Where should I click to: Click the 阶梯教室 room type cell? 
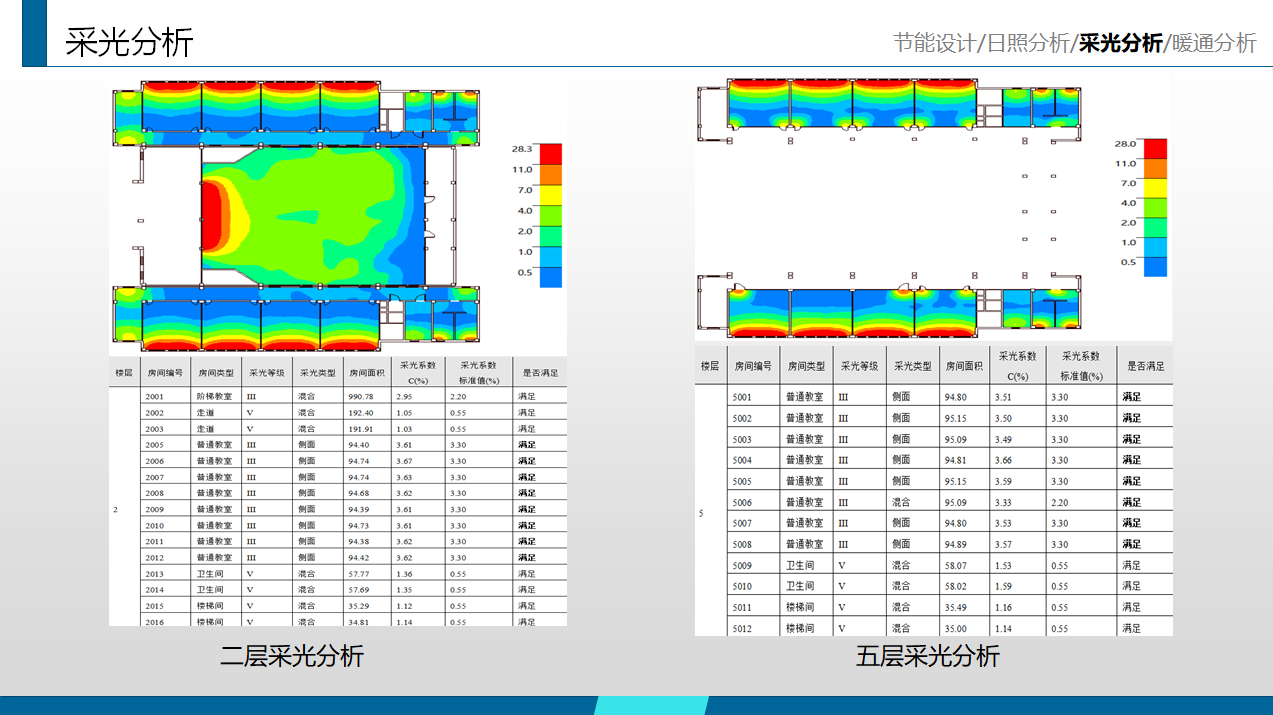214,397
